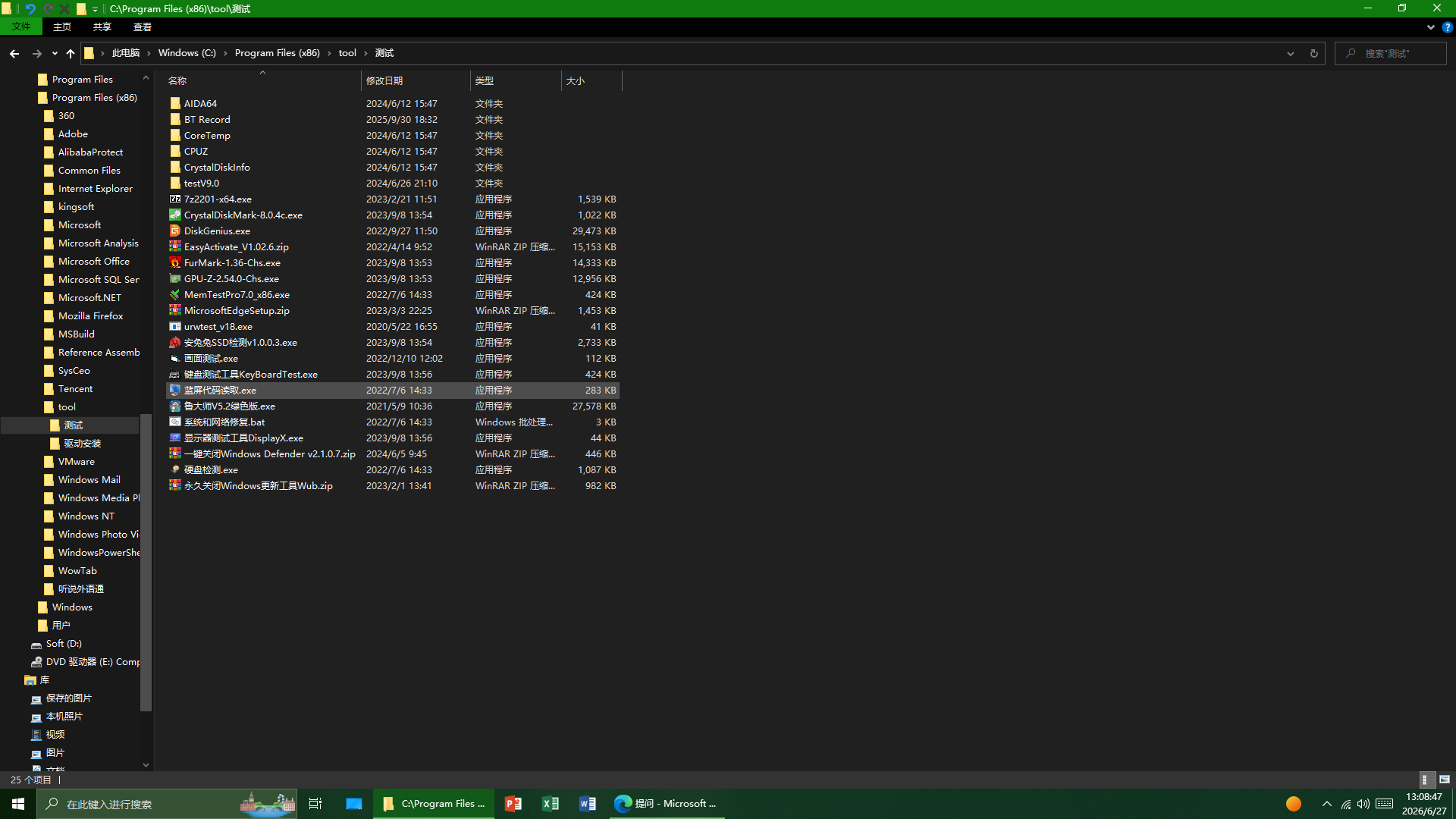Screen dimensions: 1456x819
Task: Click the Task View taskbar icon
Action: [315, 804]
